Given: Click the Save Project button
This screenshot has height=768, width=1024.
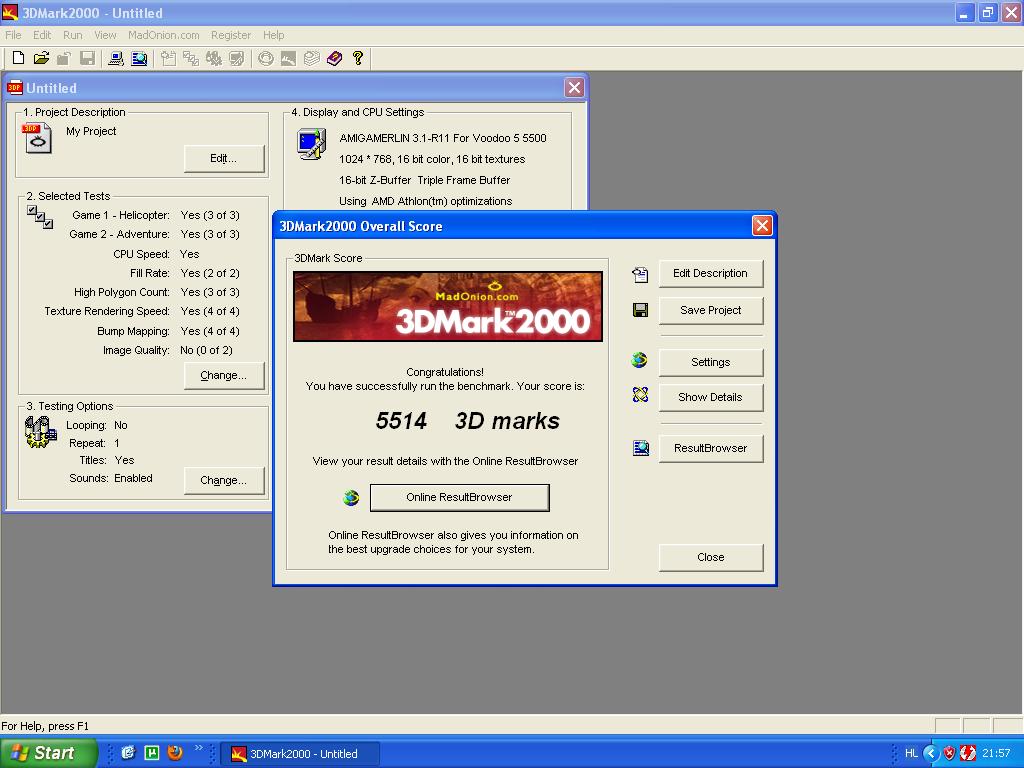Looking at the screenshot, I should 711,310.
